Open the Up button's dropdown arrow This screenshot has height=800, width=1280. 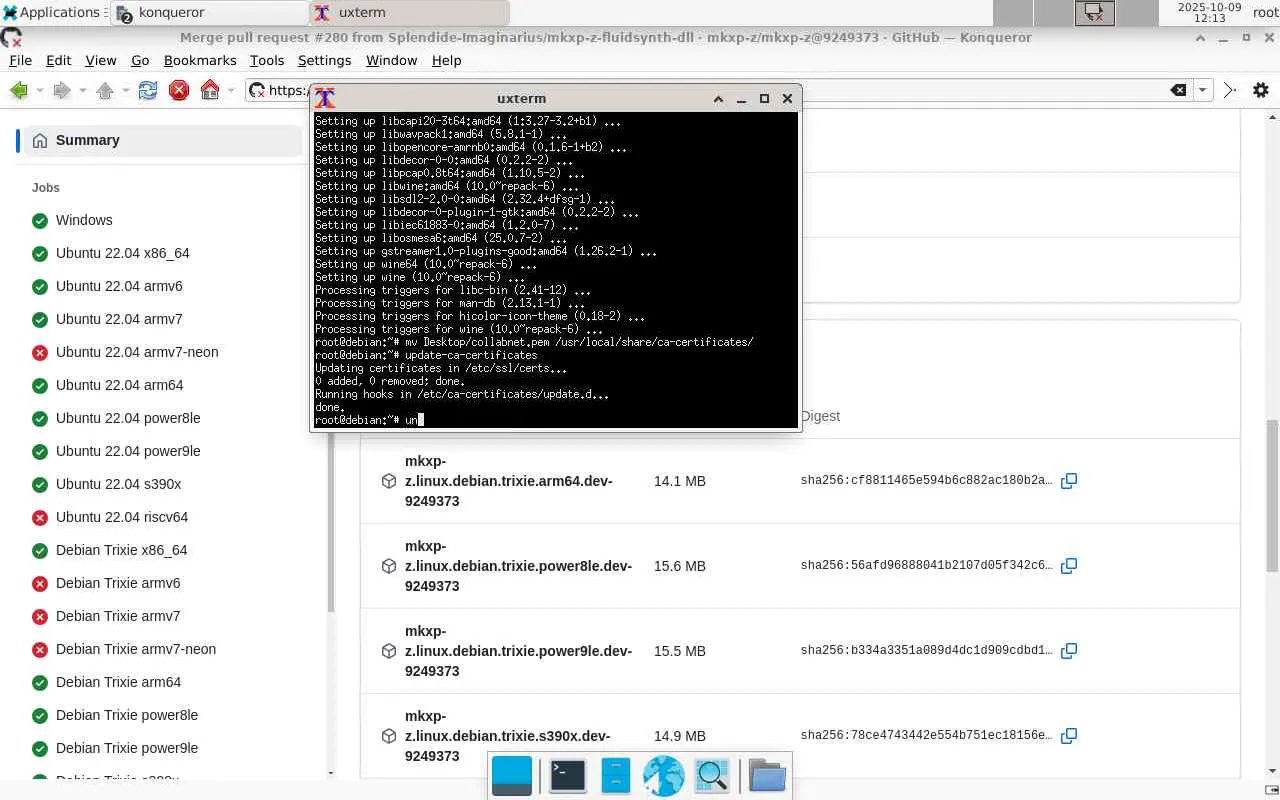125,90
